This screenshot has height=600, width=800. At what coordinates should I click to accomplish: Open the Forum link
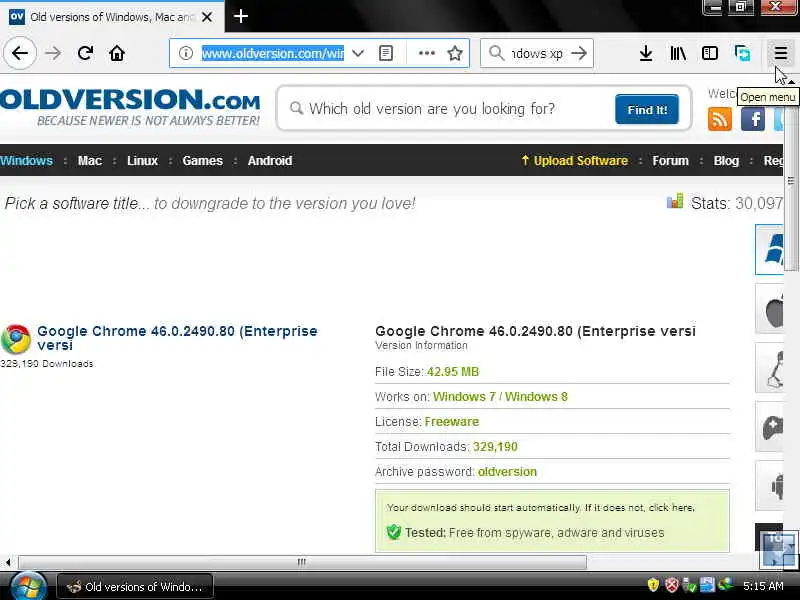pyautogui.click(x=670, y=161)
